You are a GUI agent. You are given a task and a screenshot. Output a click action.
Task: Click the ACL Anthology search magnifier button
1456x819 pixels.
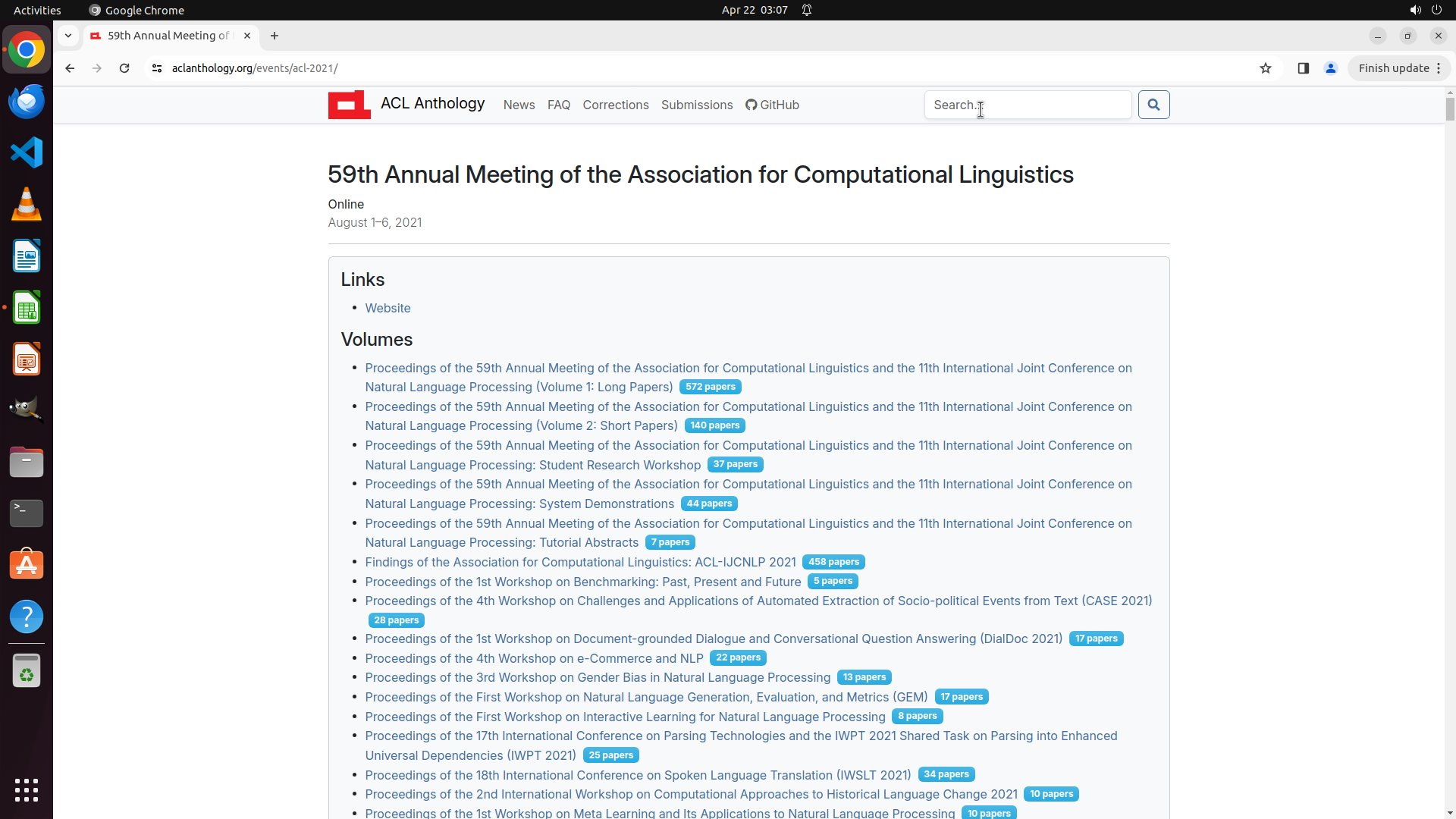[1153, 105]
